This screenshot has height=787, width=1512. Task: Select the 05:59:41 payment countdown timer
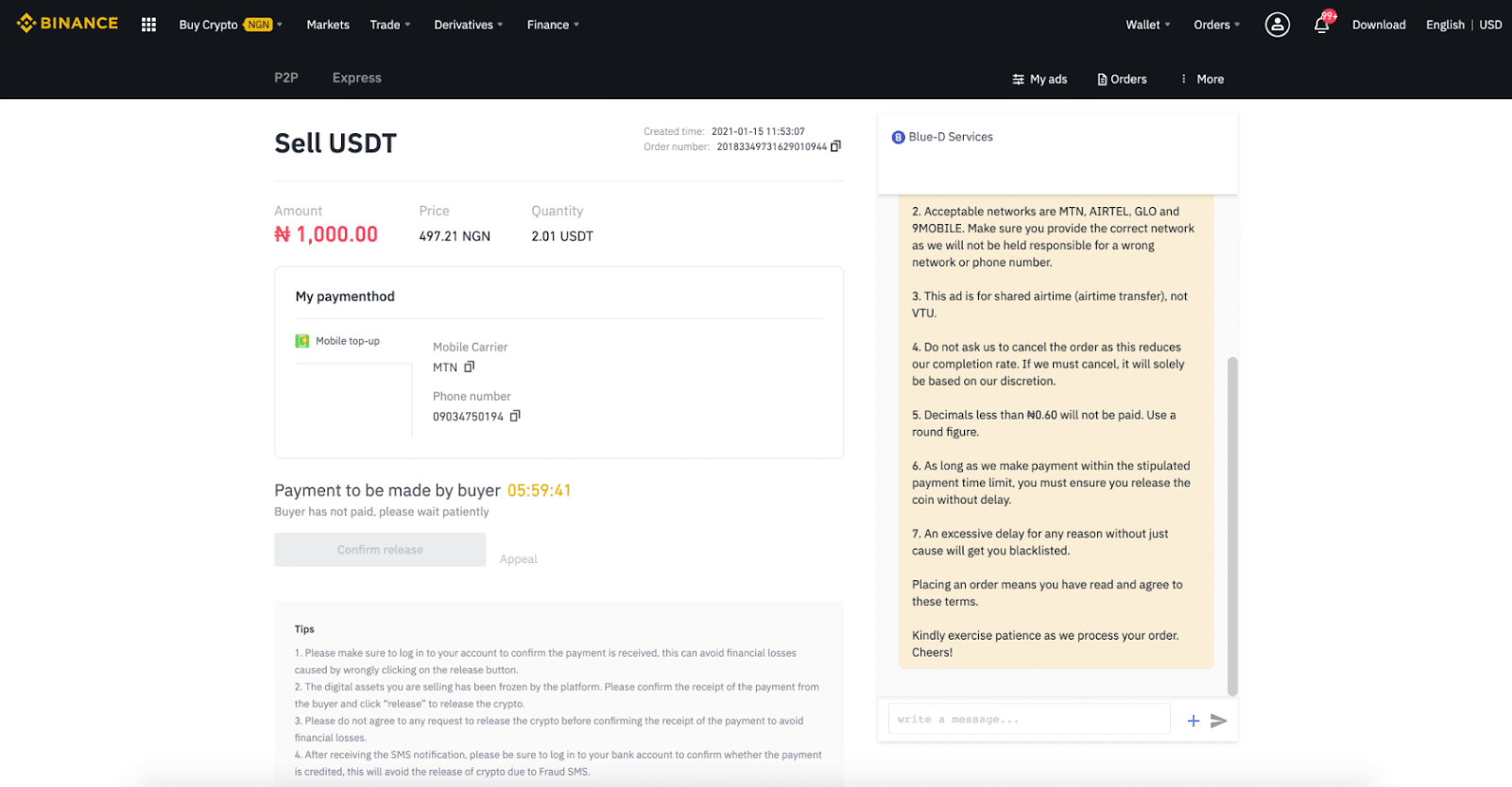click(540, 490)
